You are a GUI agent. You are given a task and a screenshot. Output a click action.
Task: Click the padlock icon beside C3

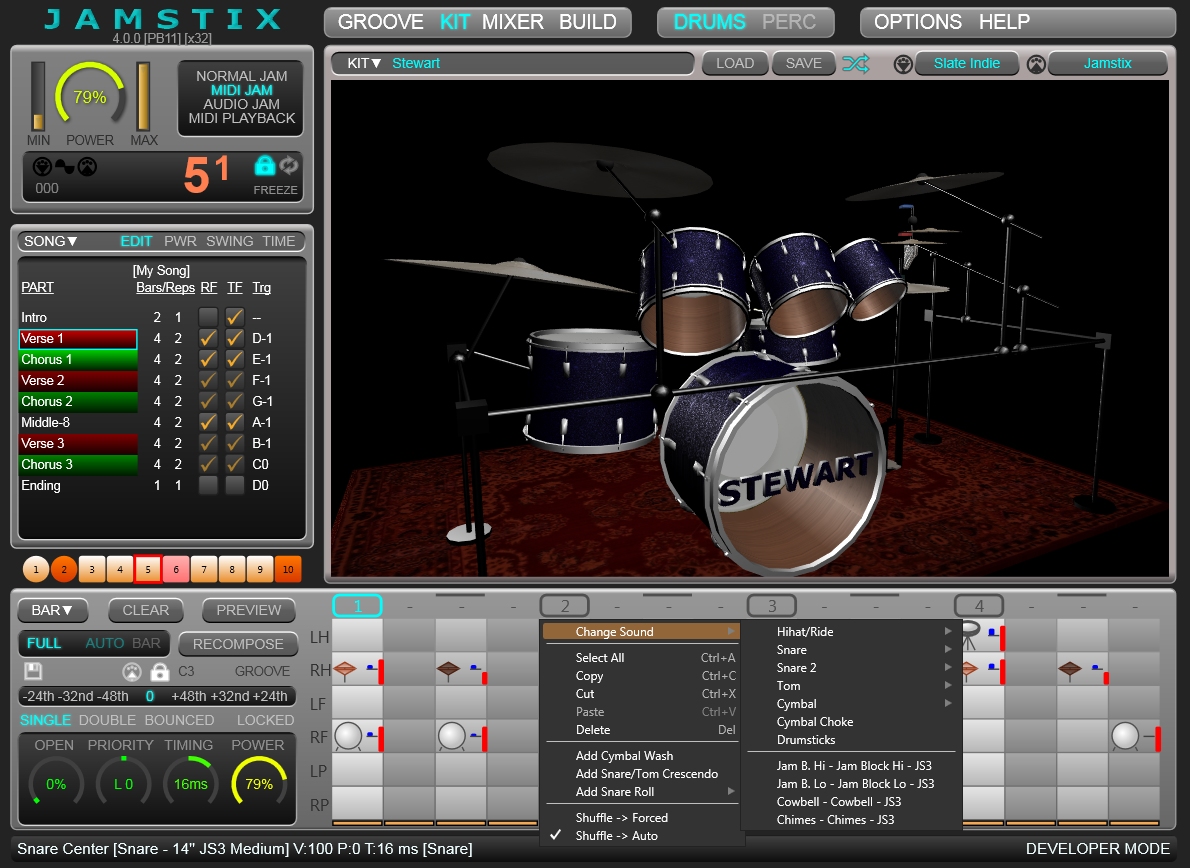(x=159, y=671)
